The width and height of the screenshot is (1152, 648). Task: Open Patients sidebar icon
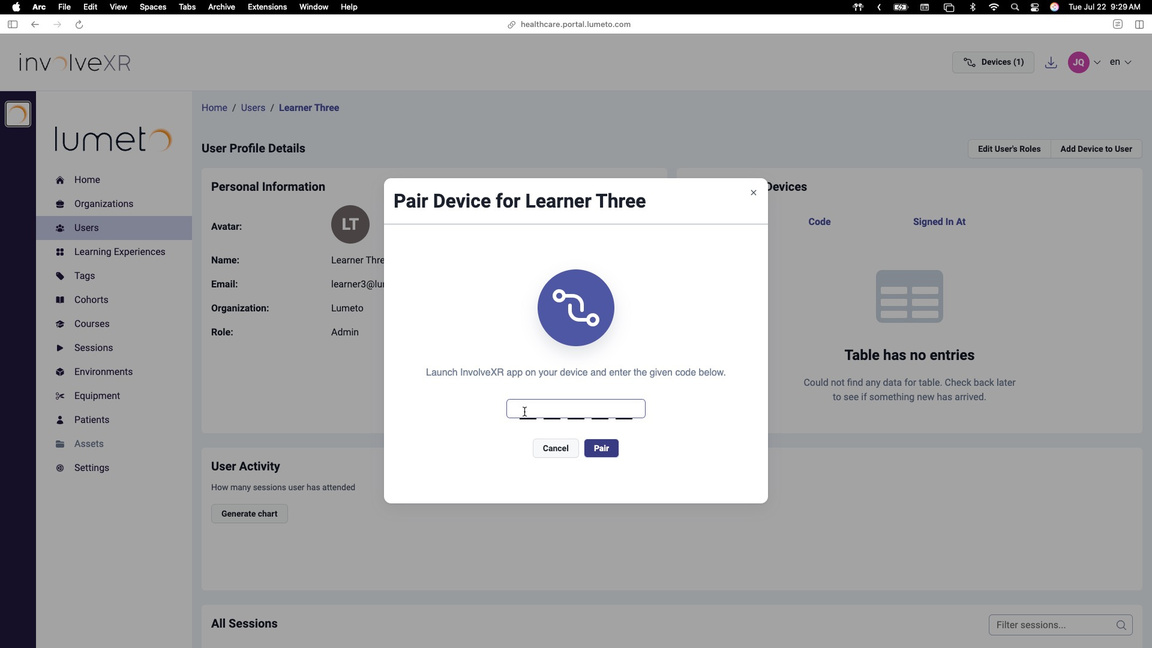[60, 420]
